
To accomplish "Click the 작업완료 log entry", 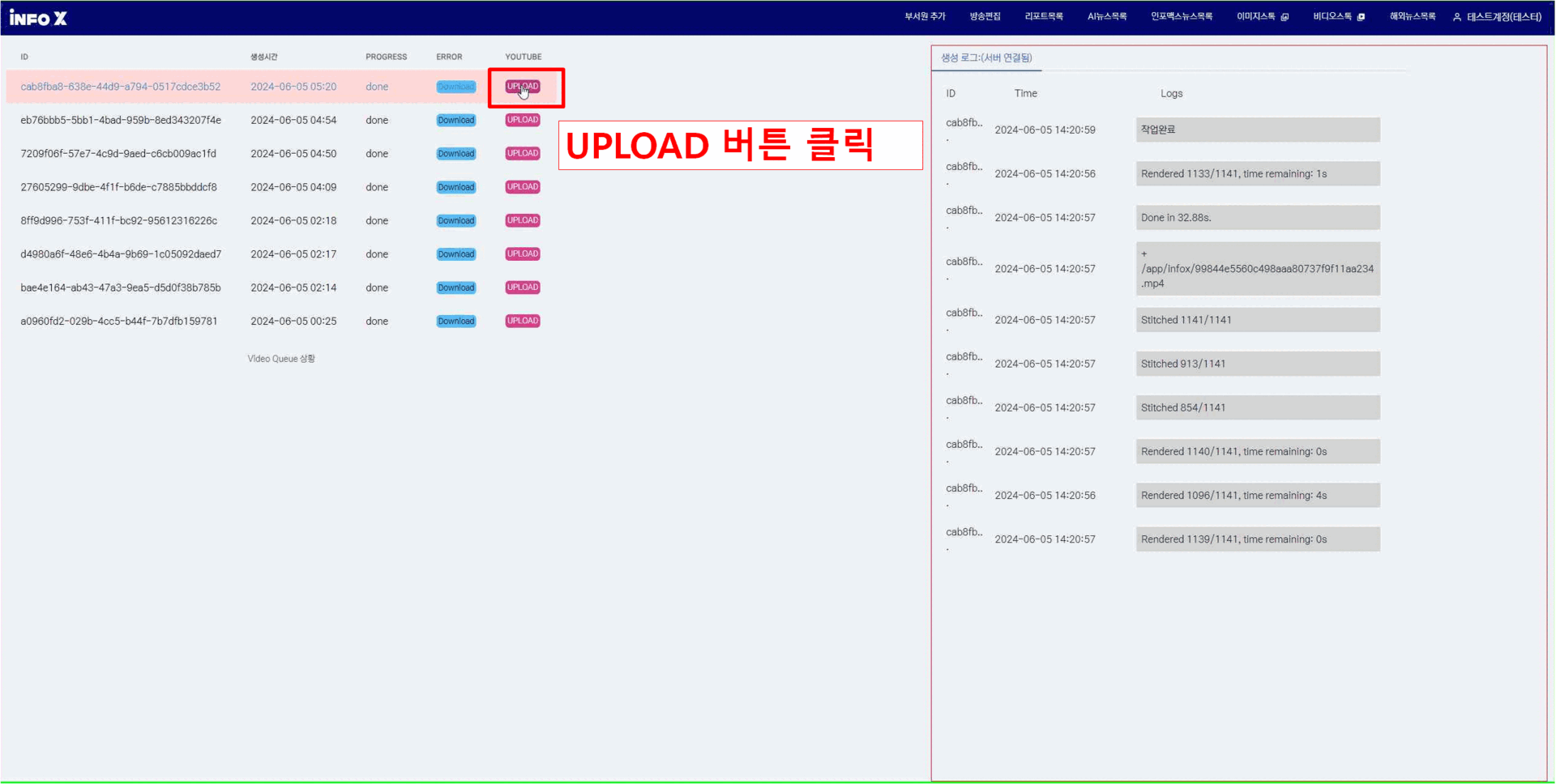I will click(x=1258, y=130).
